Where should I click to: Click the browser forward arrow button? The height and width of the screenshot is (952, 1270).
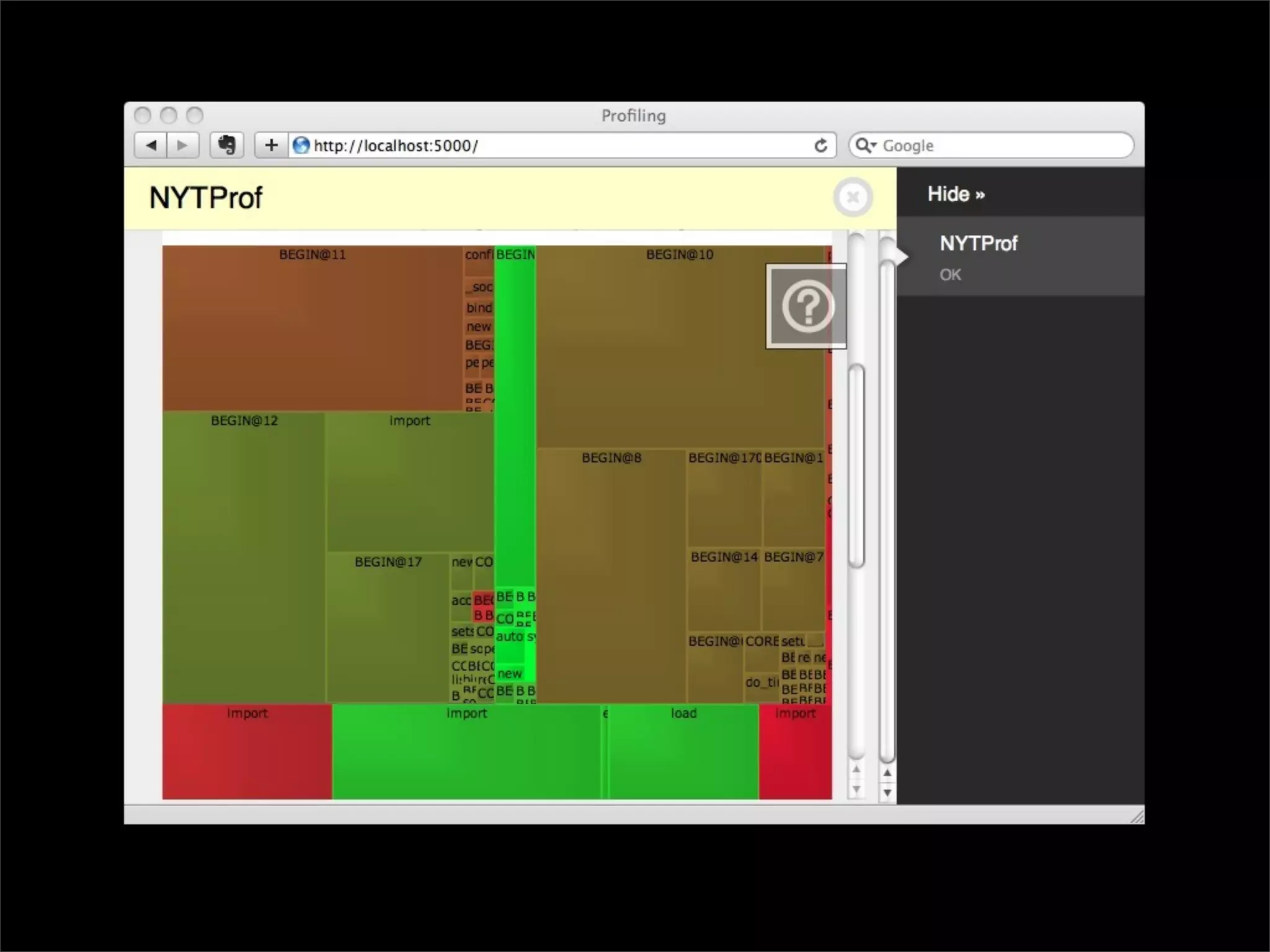pos(182,146)
